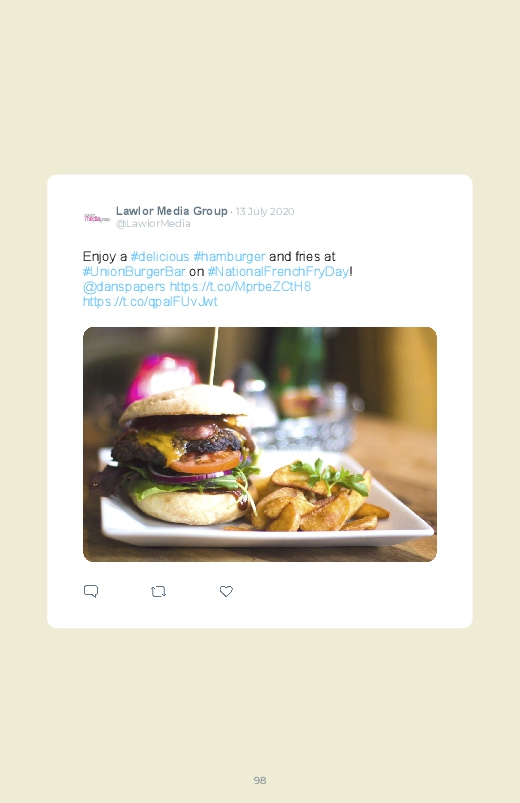The image size is (520, 803).
Task: Open the #NationalFrenchFryDay hashtag
Action: [x=278, y=271]
